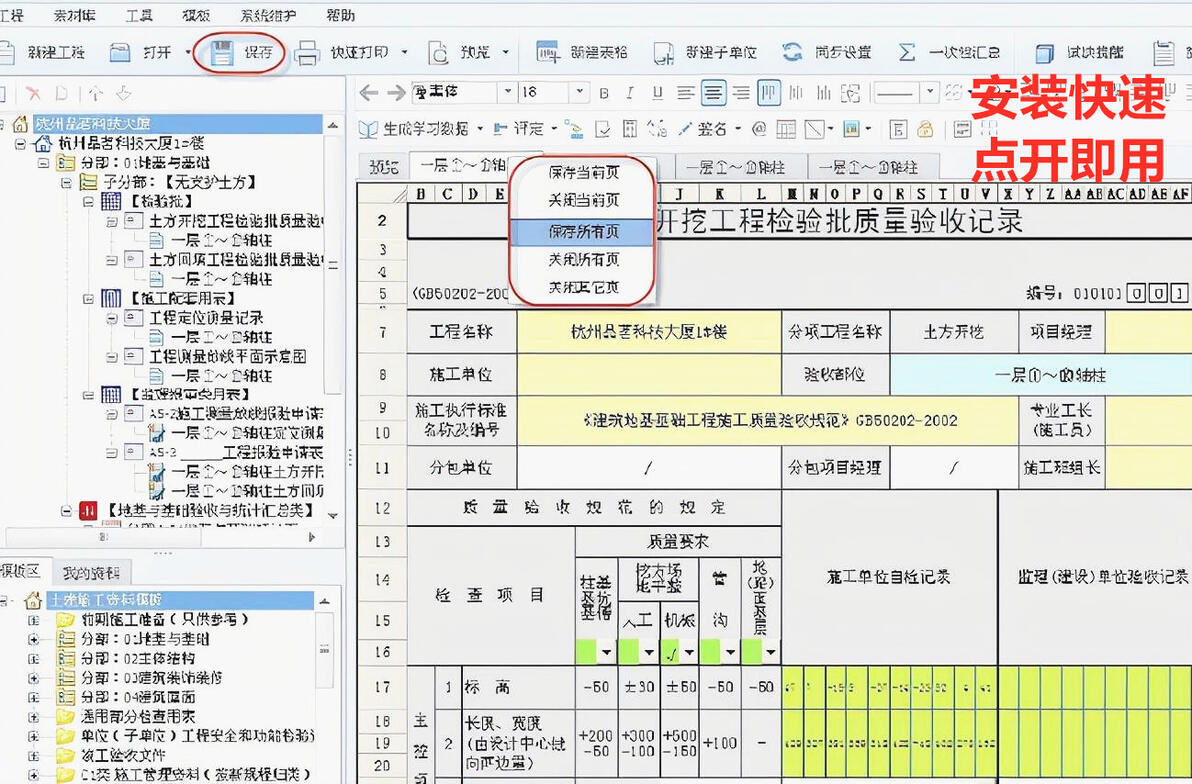The image size is (1192, 784).
Task: Toggle Underline formatting
Action: coord(658,93)
